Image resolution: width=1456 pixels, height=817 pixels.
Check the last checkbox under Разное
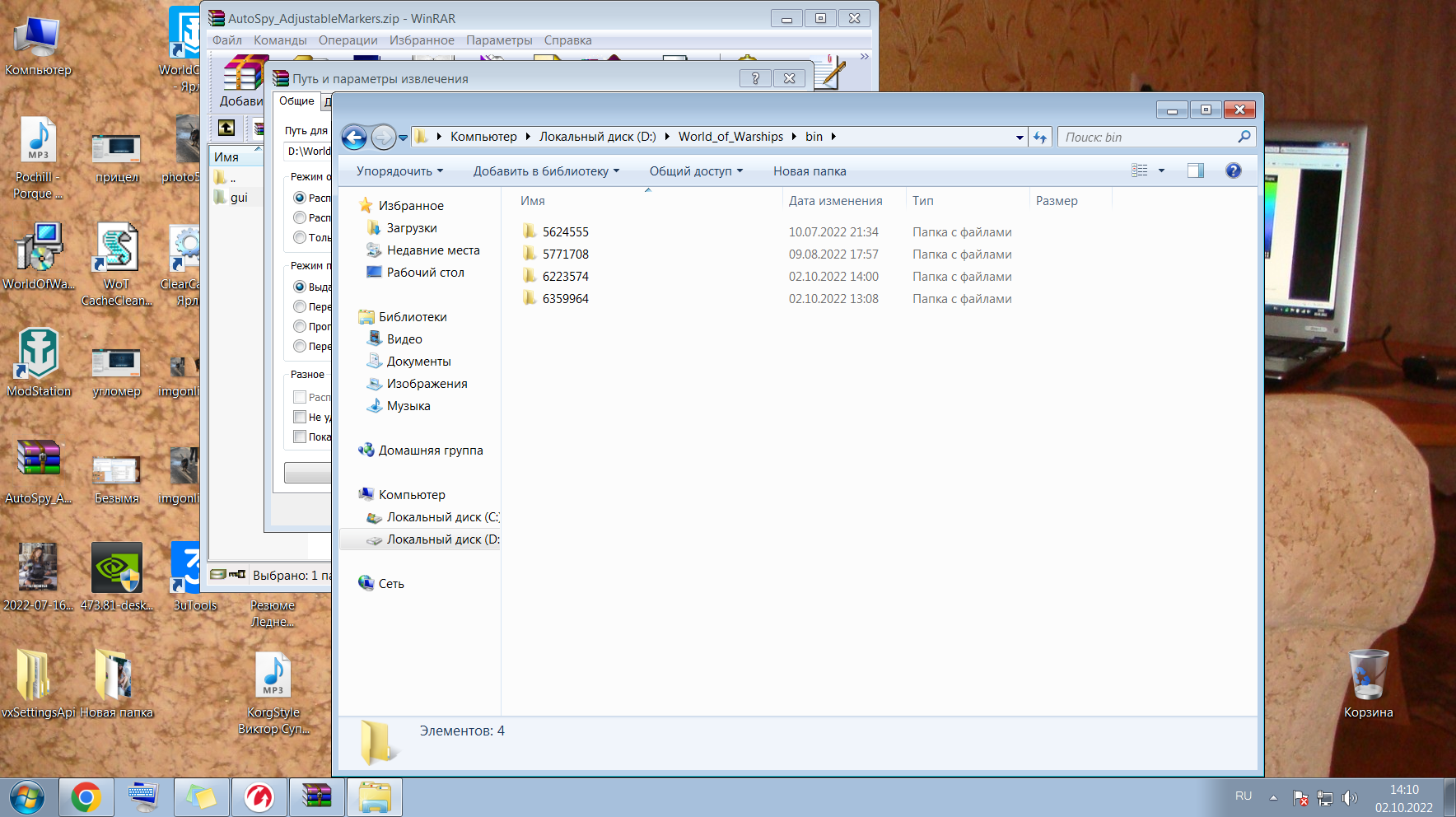point(300,437)
